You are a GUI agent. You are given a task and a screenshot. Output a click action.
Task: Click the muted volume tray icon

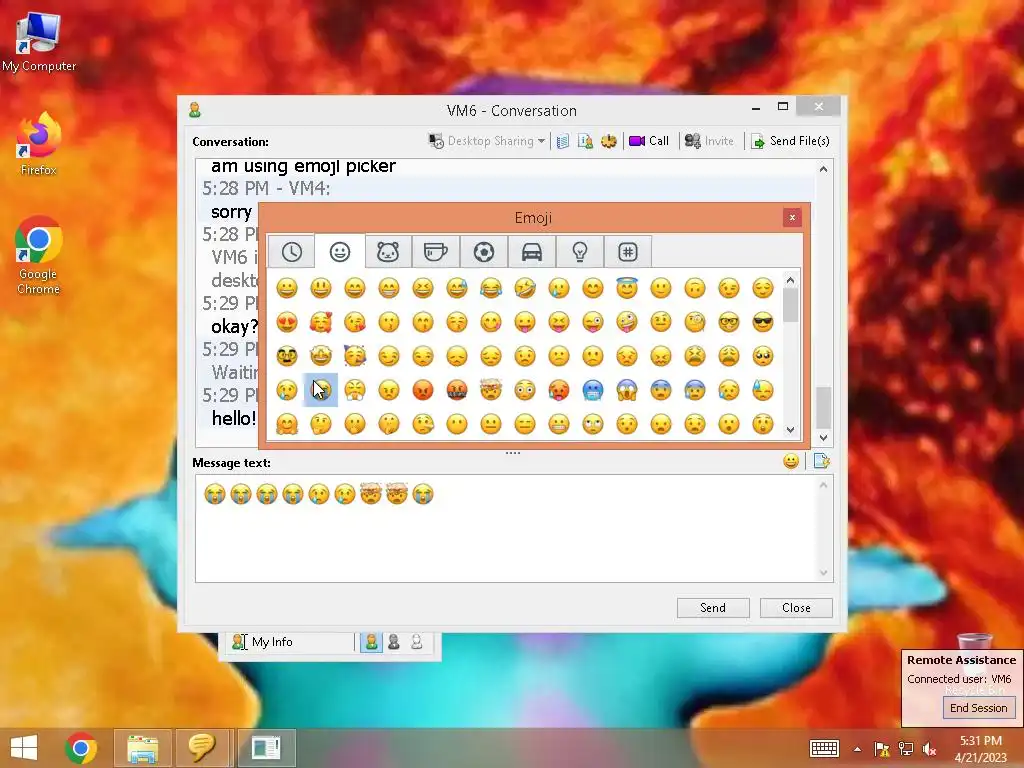pyautogui.click(x=929, y=749)
